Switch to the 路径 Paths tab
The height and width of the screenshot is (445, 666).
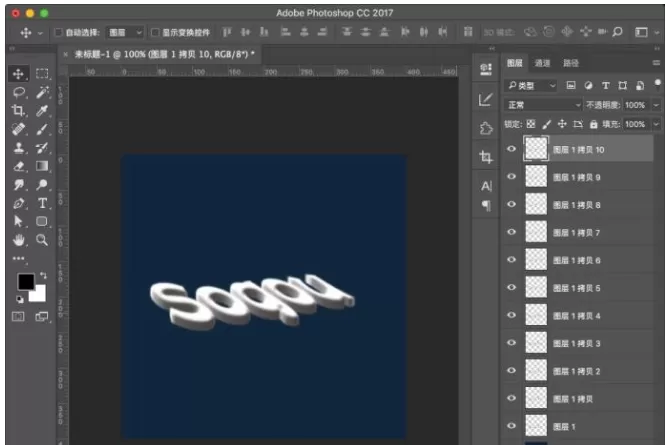(571, 63)
